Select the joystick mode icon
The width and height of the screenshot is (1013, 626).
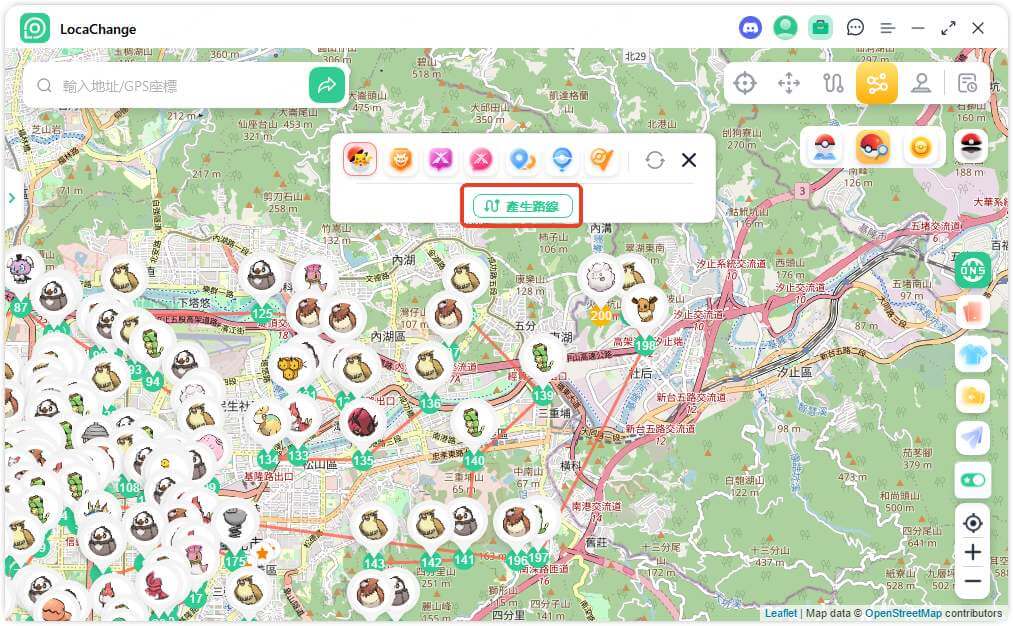coord(921,83)
